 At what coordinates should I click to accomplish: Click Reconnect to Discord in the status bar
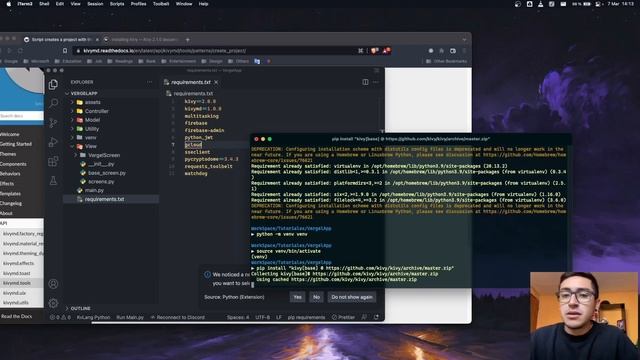(x=177, y=317)
